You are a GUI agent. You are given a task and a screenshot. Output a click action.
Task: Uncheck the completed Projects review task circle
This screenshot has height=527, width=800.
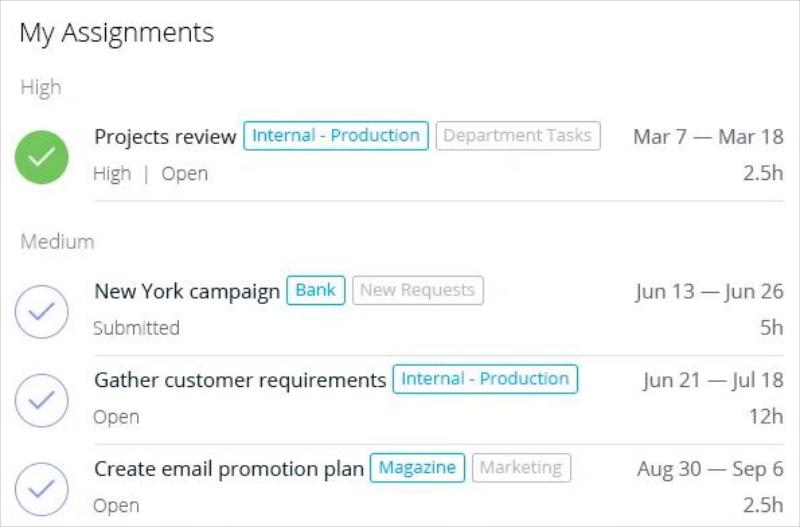42,157
